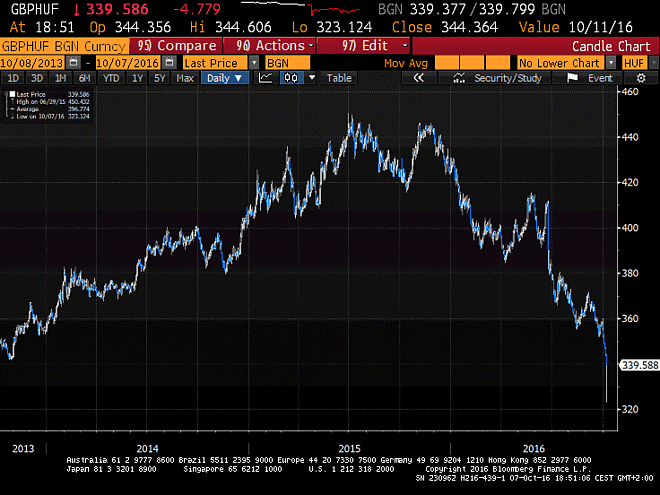Expand No Lower Chart dropdown arrow
The width and height of the screenshot is (660, 495).
[611, 63]
